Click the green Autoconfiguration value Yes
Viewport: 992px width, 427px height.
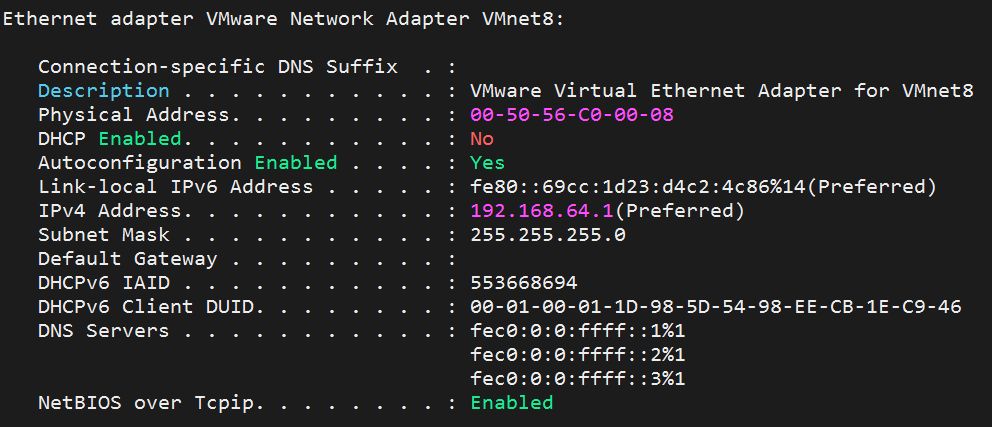tap(488, 163)
